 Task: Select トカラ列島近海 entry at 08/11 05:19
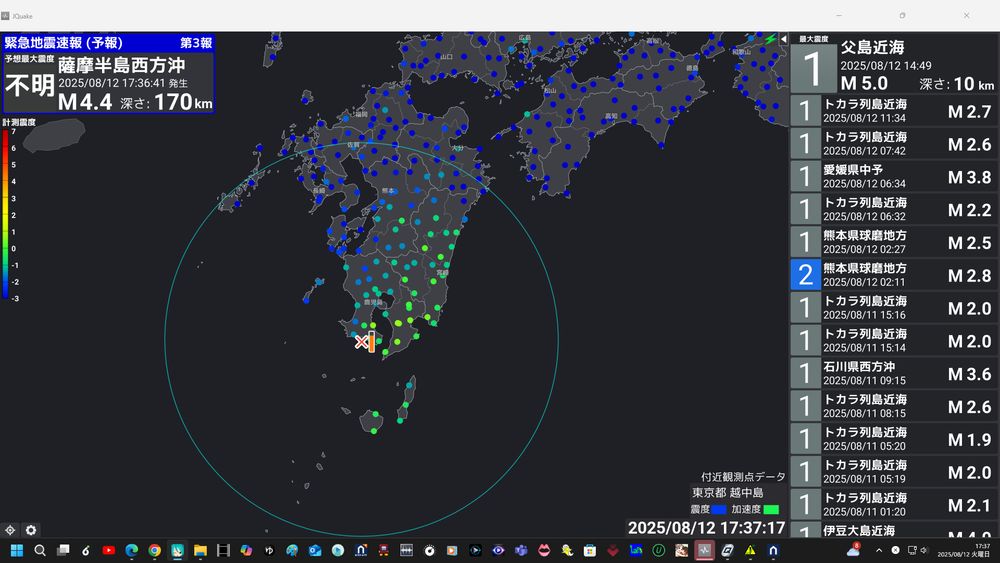coord(894,472)
